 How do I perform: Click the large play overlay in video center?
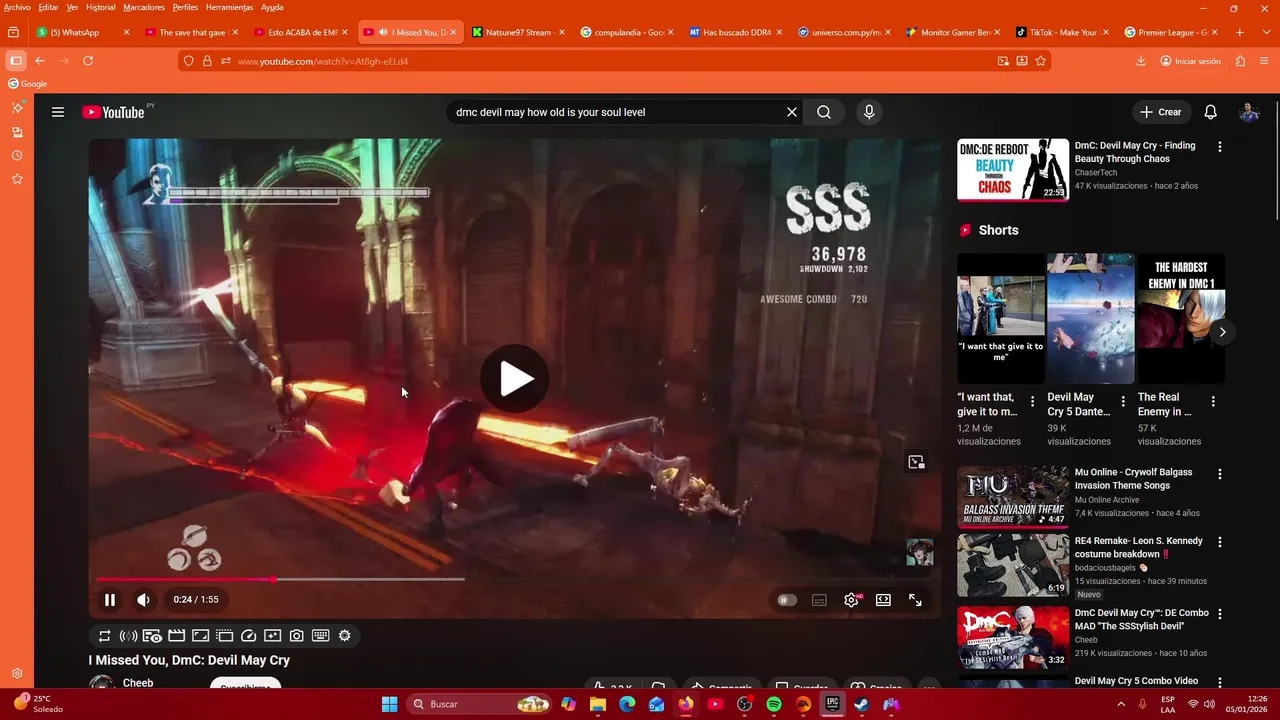[515, 379]
